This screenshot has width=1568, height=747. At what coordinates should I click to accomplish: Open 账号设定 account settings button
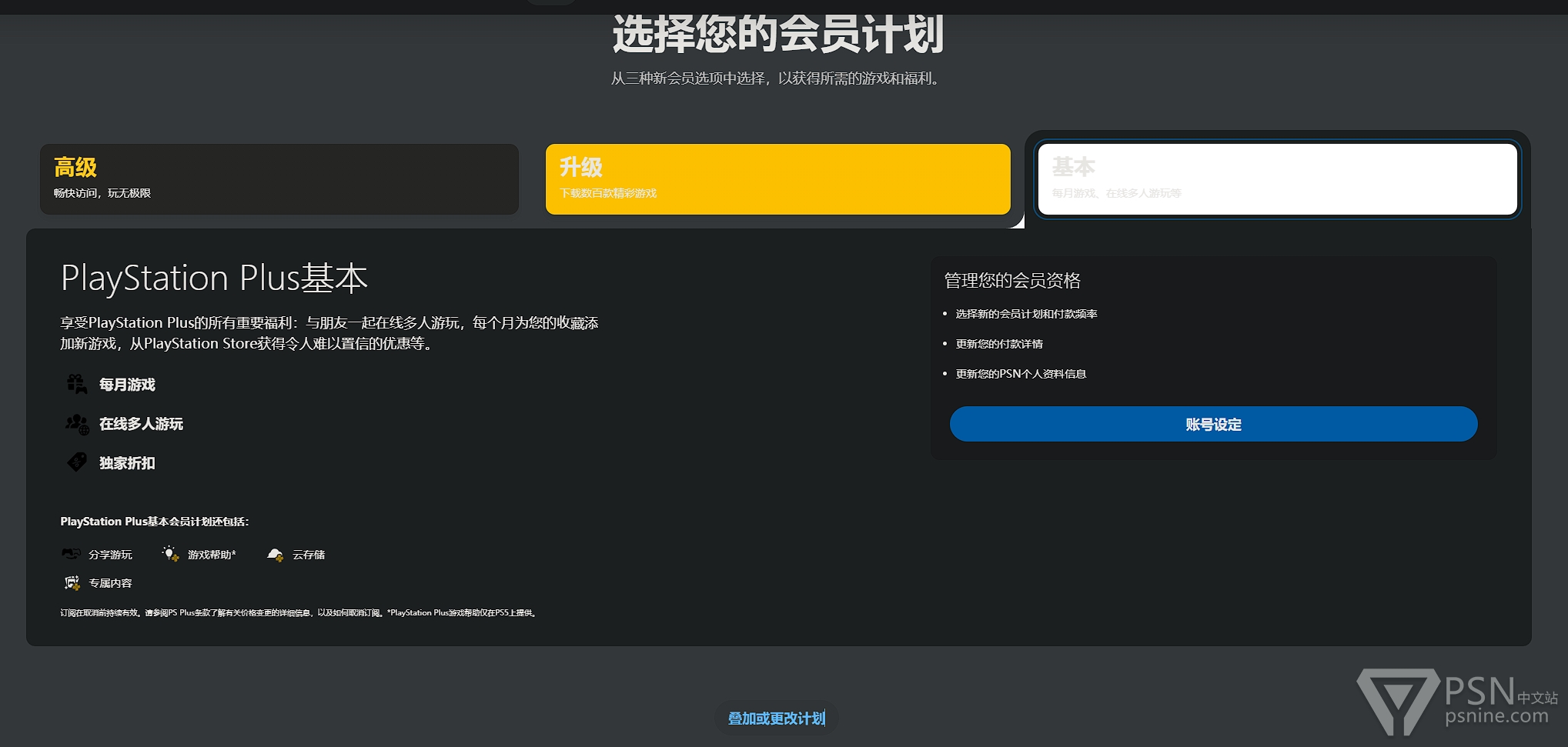1213,424
